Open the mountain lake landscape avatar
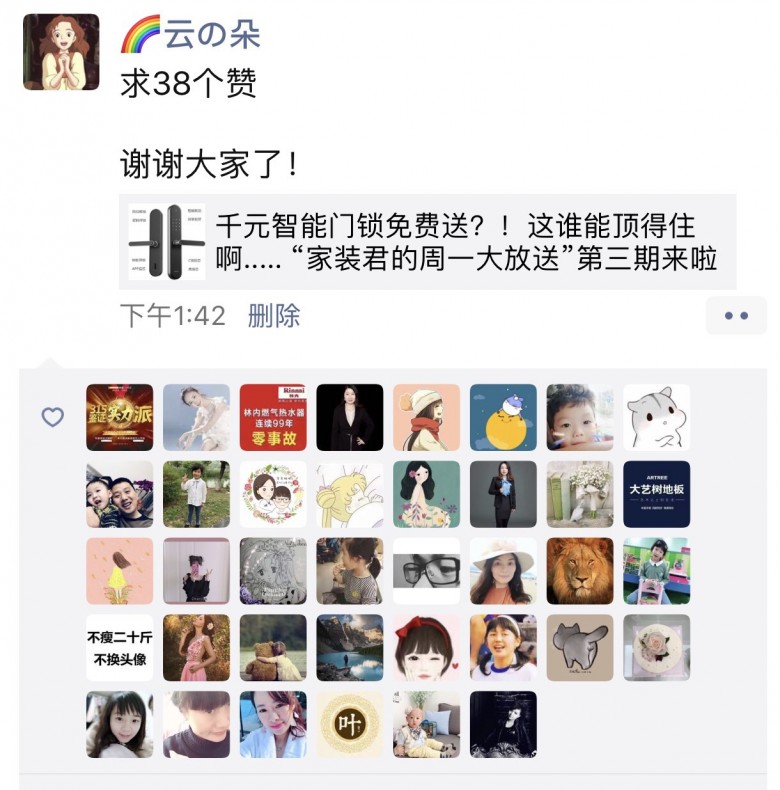This screenshot has width=780, height=790. [x=350, y=647]
